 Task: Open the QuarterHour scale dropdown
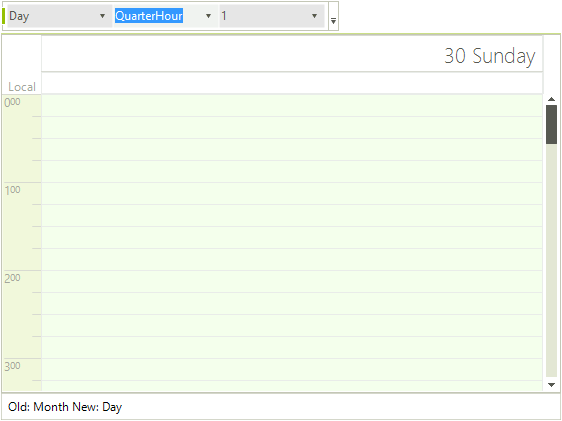[208, 16]
